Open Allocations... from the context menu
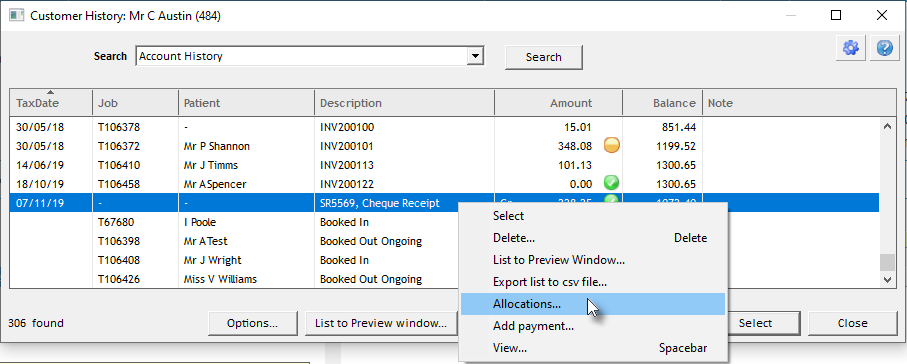Image resolution: width=907 pixels, height=364 pixels. (593, 304)
